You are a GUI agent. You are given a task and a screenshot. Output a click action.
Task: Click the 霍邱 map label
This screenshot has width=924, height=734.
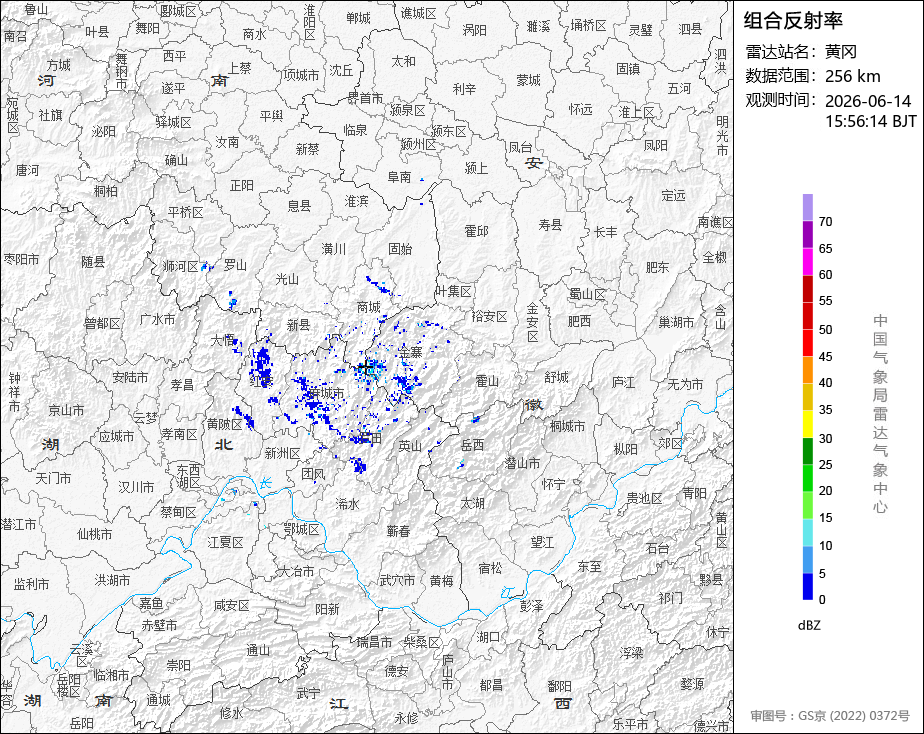coord(476,231)
